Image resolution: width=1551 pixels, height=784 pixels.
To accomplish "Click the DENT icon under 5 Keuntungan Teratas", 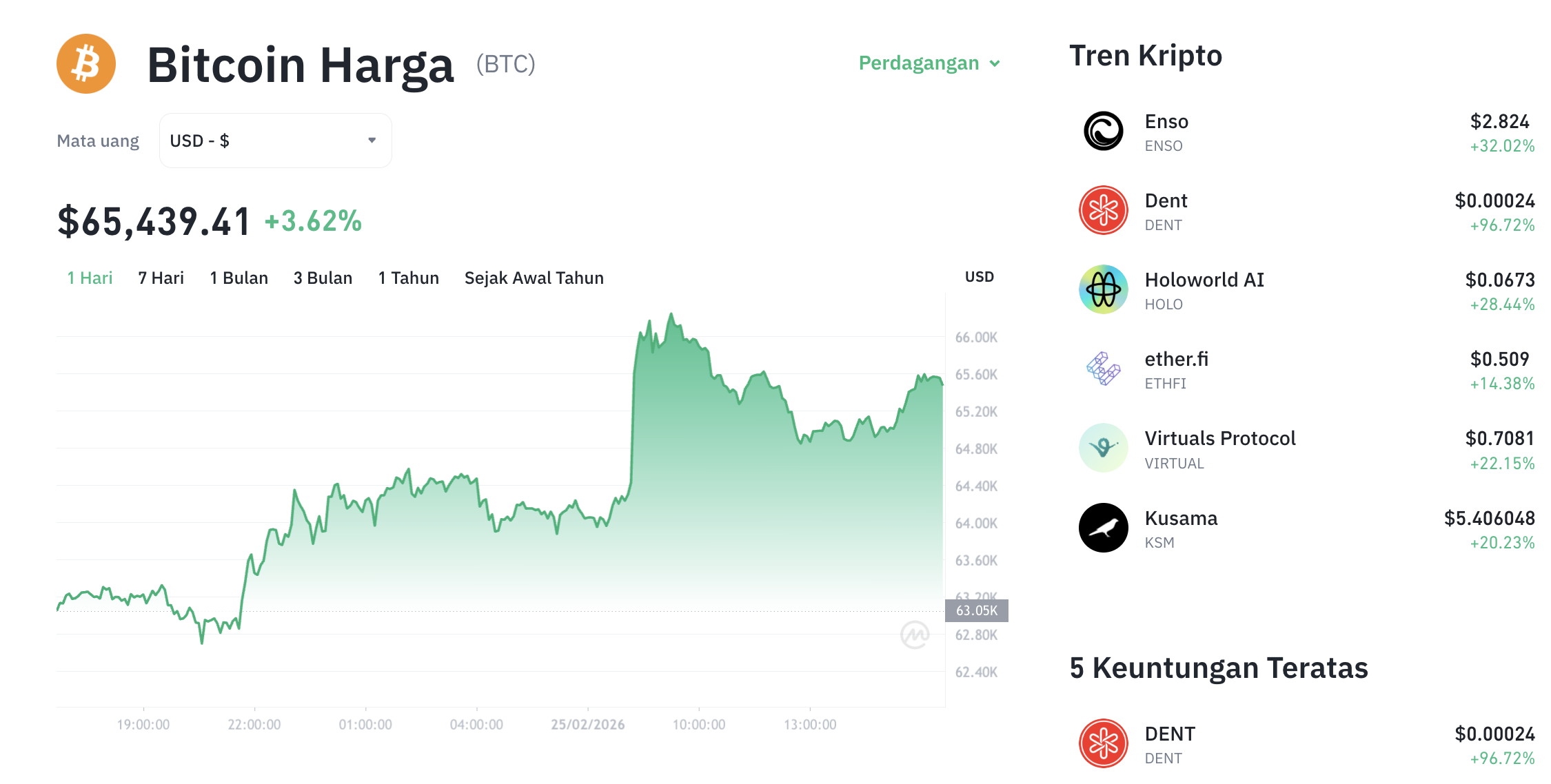I will pos(1103,743).
